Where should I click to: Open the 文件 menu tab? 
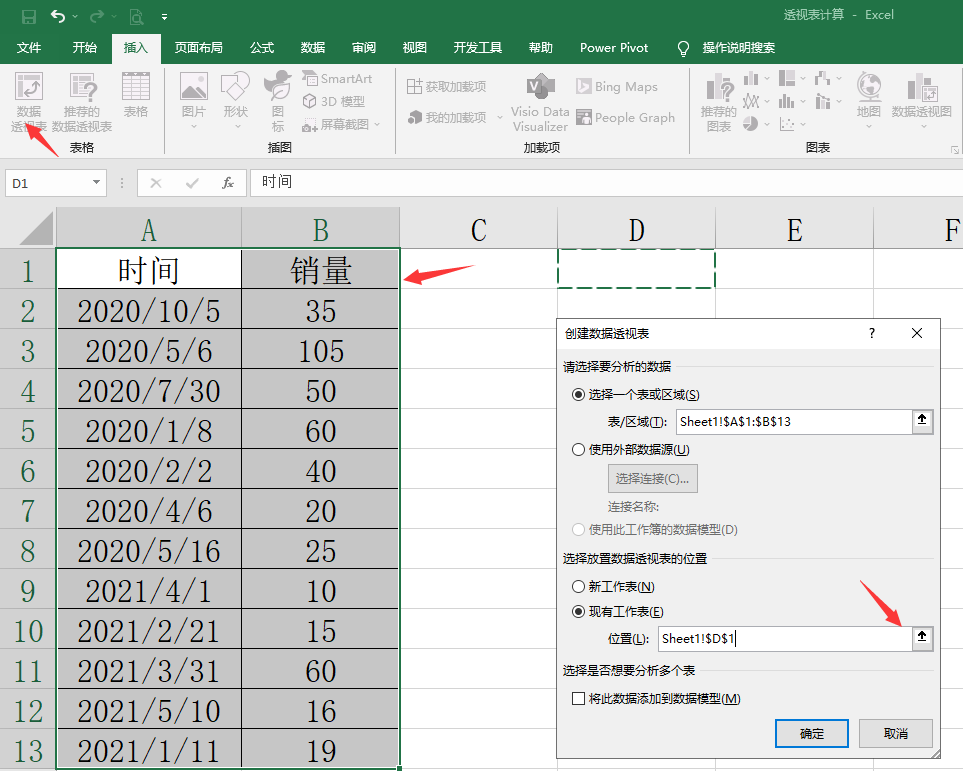click(x=29, y=48)
